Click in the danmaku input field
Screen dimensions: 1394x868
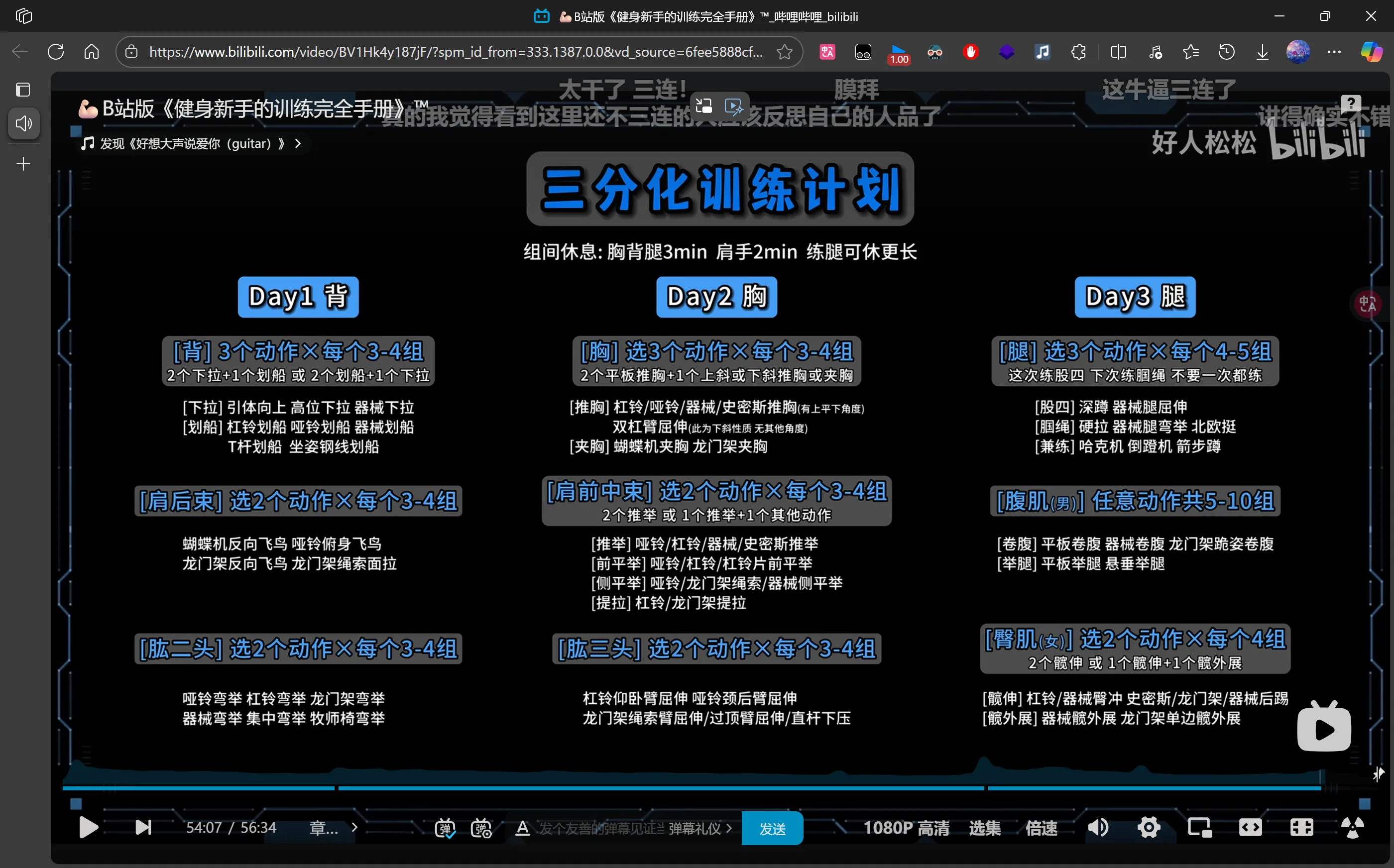pyautogui.click(x=601, y=828)
